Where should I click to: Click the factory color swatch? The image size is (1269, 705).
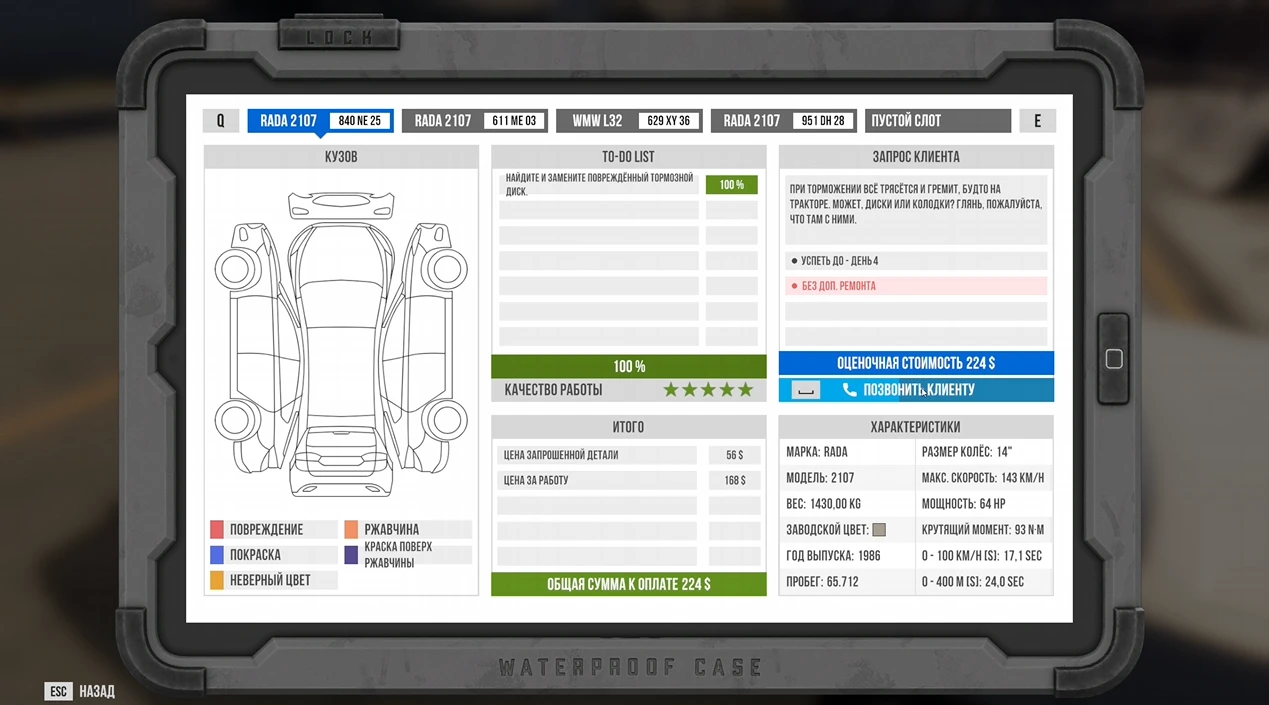coord(879,530)
